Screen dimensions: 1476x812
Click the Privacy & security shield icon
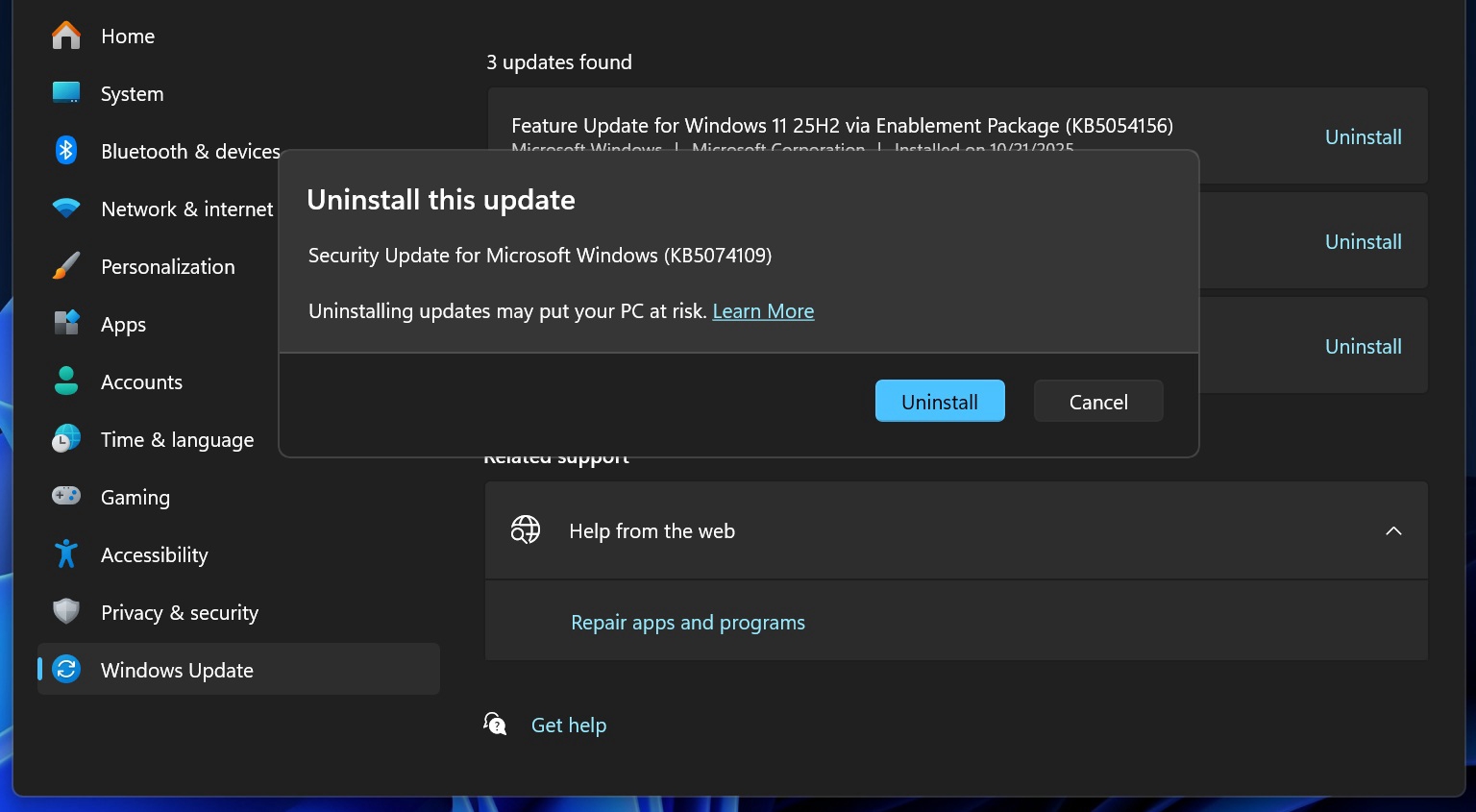pos(65,612)
